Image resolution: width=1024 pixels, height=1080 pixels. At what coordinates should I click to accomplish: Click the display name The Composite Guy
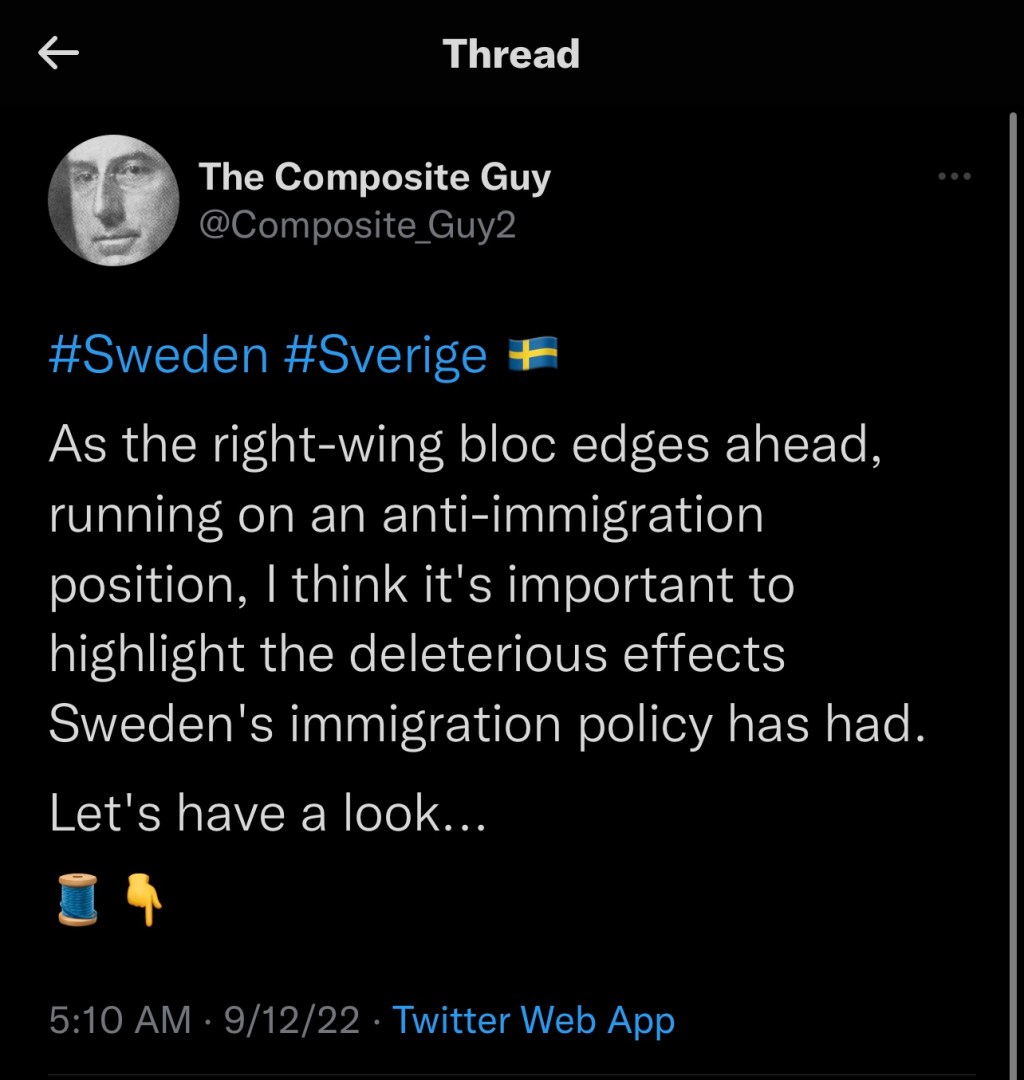[374, 178]
